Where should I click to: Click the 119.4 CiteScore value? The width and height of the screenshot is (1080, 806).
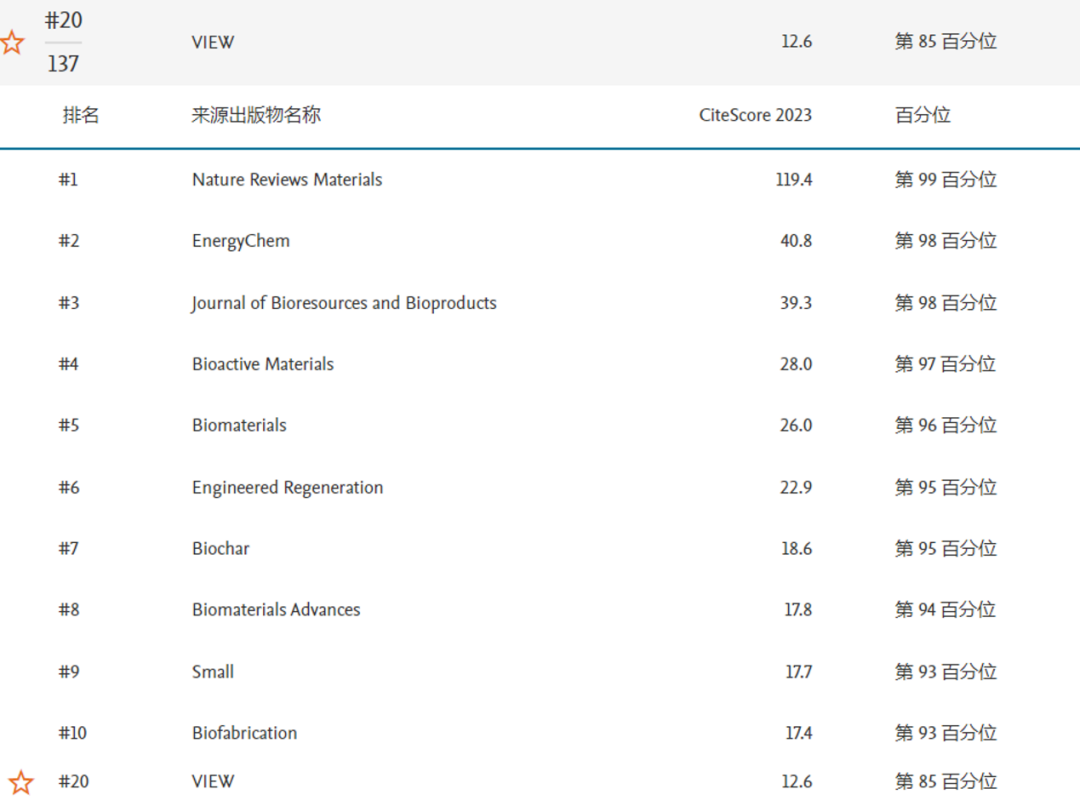[794, 180]
